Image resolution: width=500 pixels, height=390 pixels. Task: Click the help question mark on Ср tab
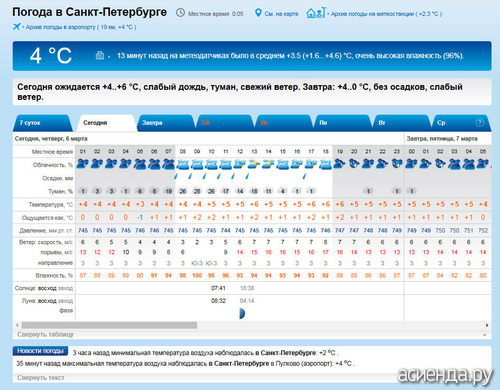click(480, 123)
